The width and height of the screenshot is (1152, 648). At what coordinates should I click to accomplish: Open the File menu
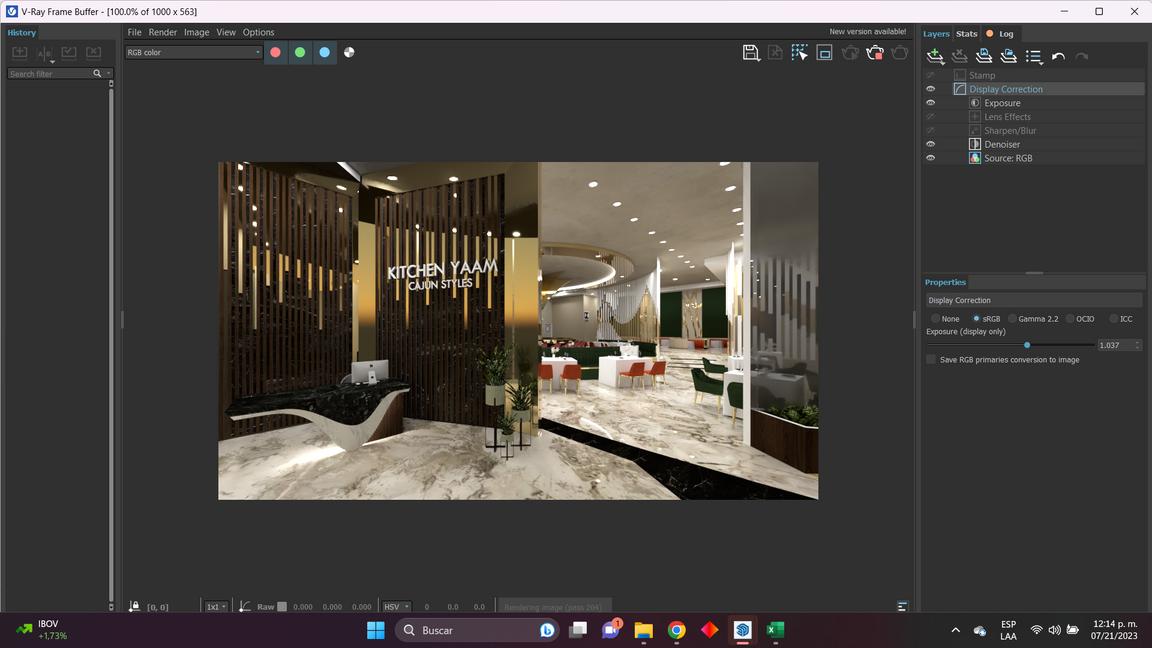click(134, 32)
